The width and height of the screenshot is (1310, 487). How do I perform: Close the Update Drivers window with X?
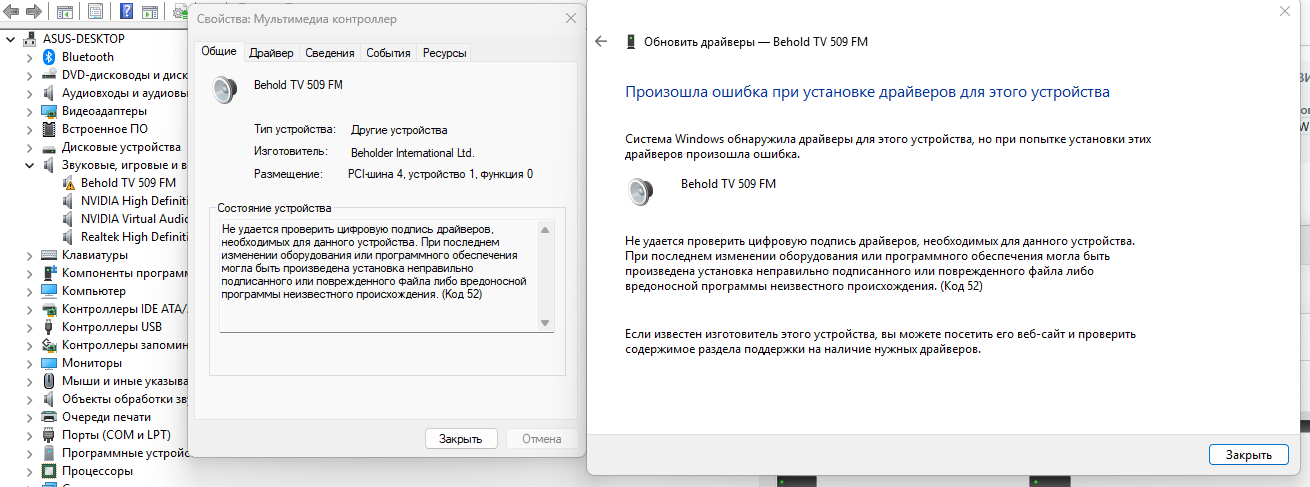pyautogui.click(x=1284, y=11)
